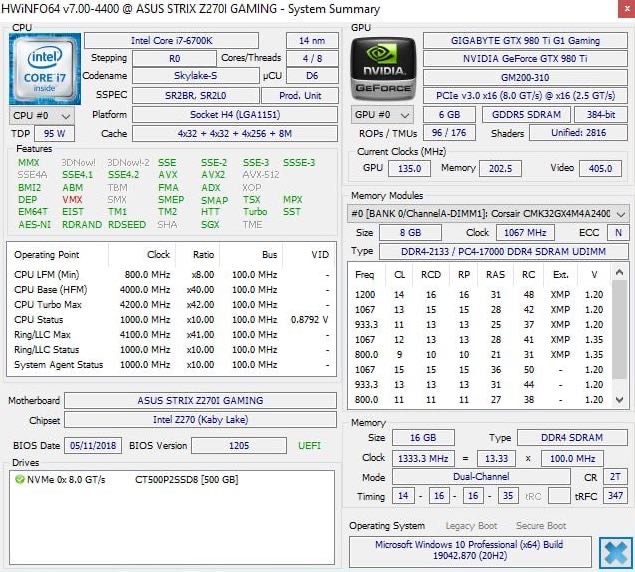
Task: Click the CR 2T field
Action: 616,477
